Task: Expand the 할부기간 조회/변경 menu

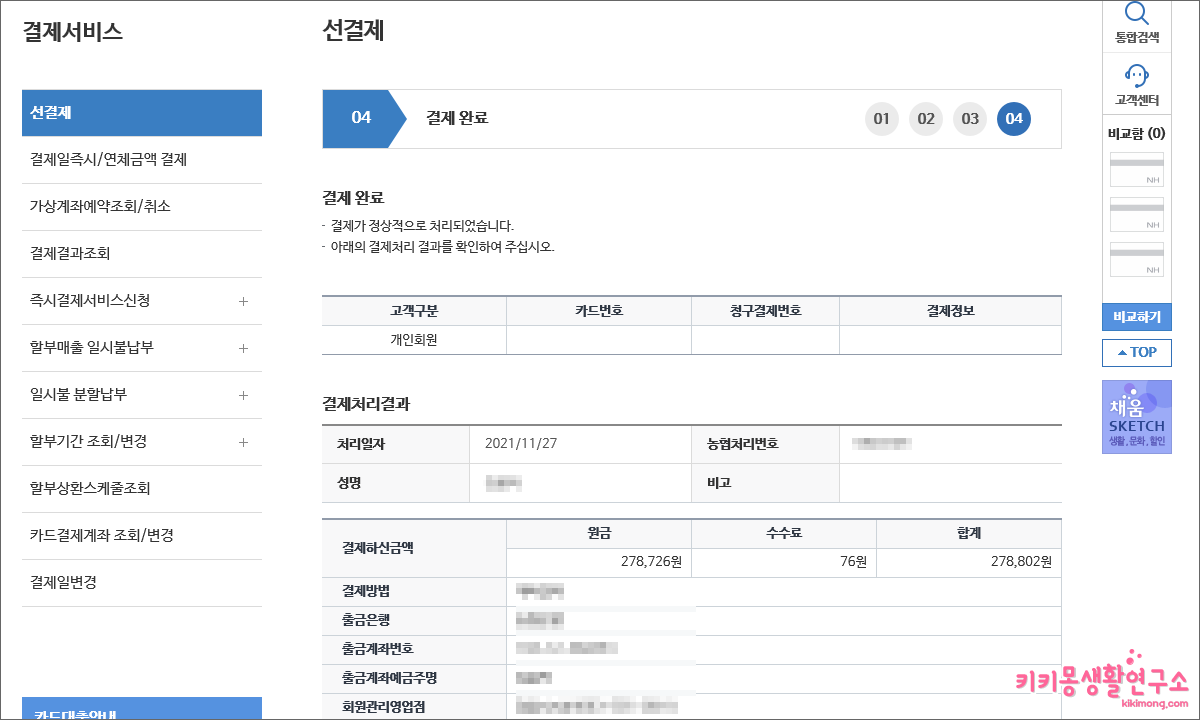Action: [141, 442]
